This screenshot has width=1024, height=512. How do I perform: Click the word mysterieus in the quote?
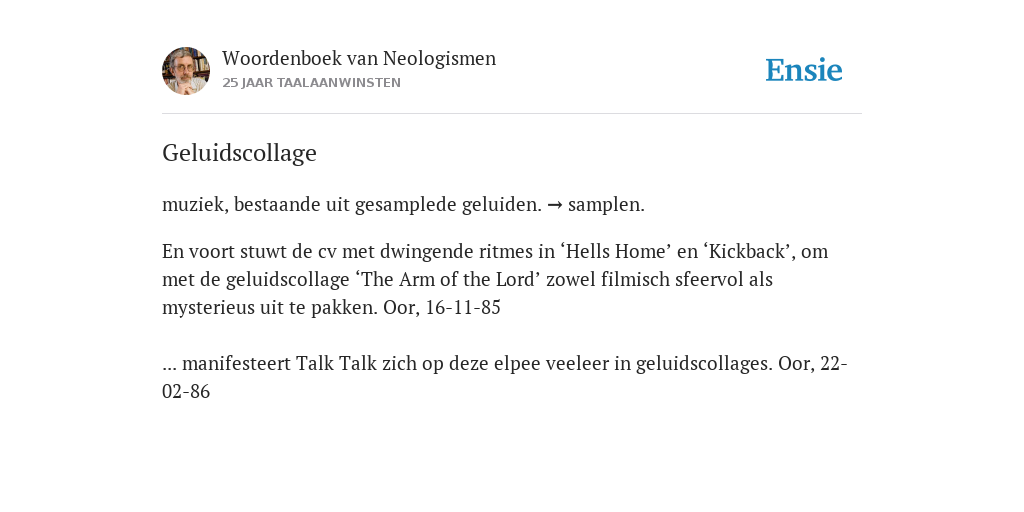coord(208,308)
